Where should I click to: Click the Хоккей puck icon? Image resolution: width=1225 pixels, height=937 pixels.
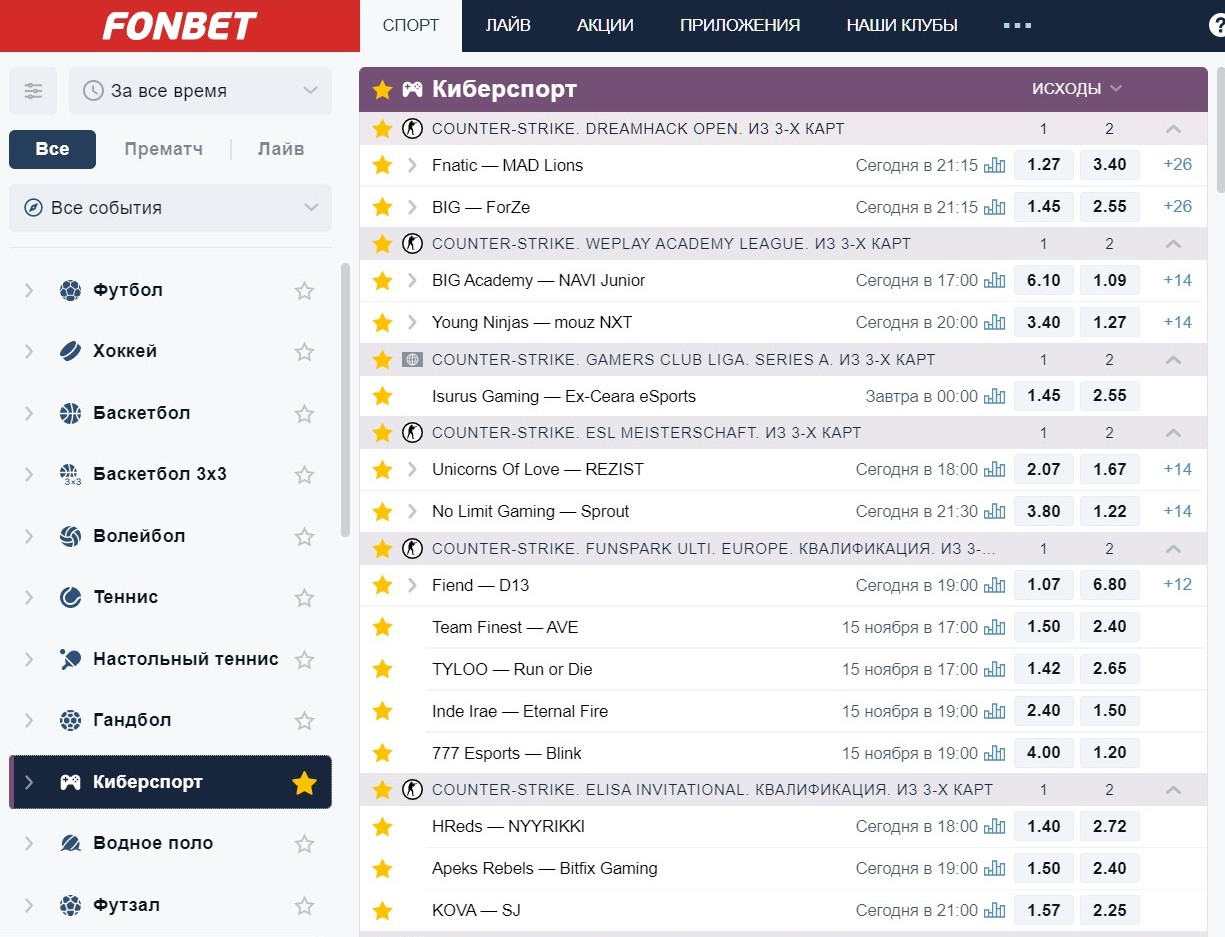(70, 351)
